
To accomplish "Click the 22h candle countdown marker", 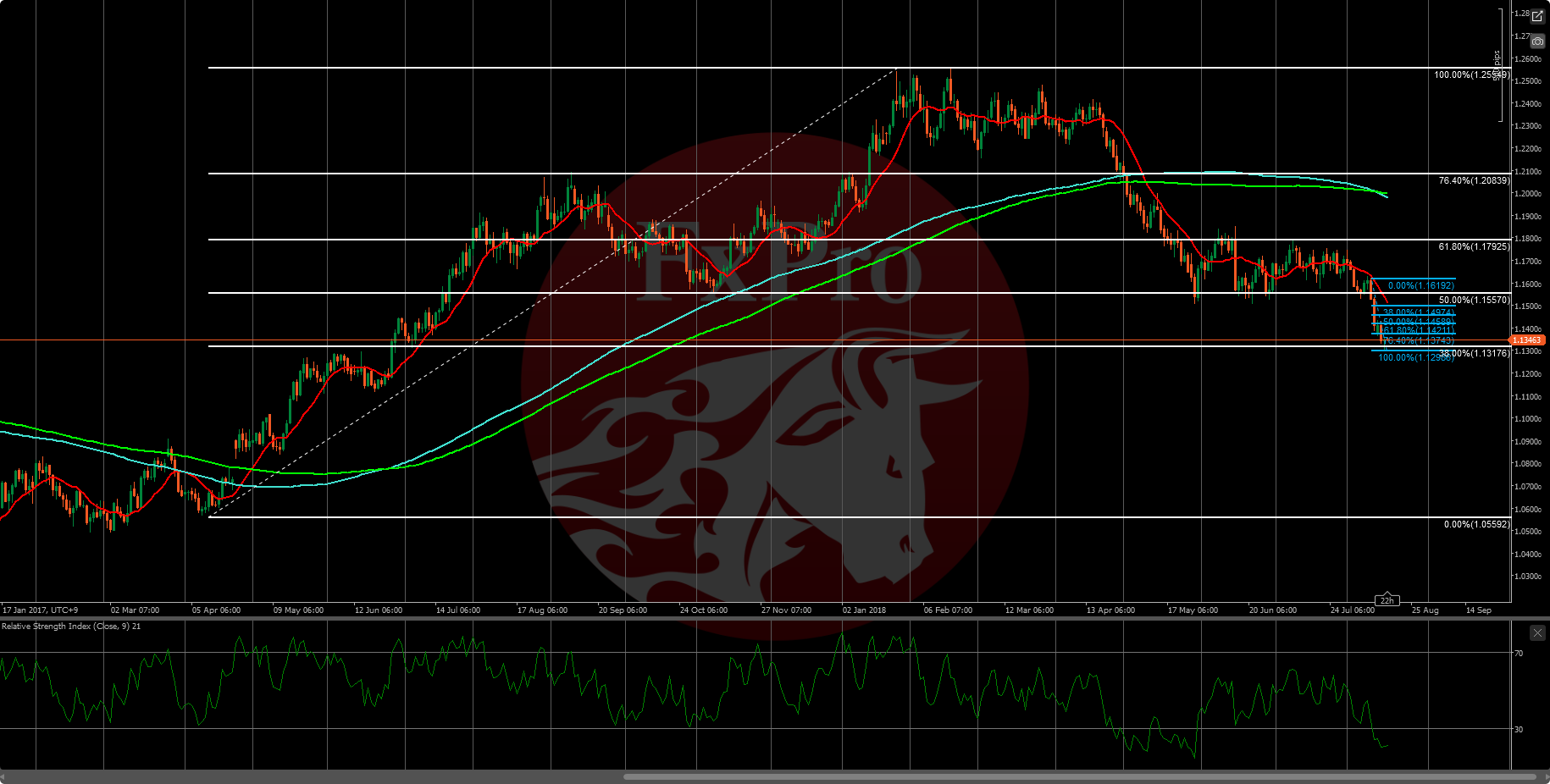I will [x=1387, y=600].
